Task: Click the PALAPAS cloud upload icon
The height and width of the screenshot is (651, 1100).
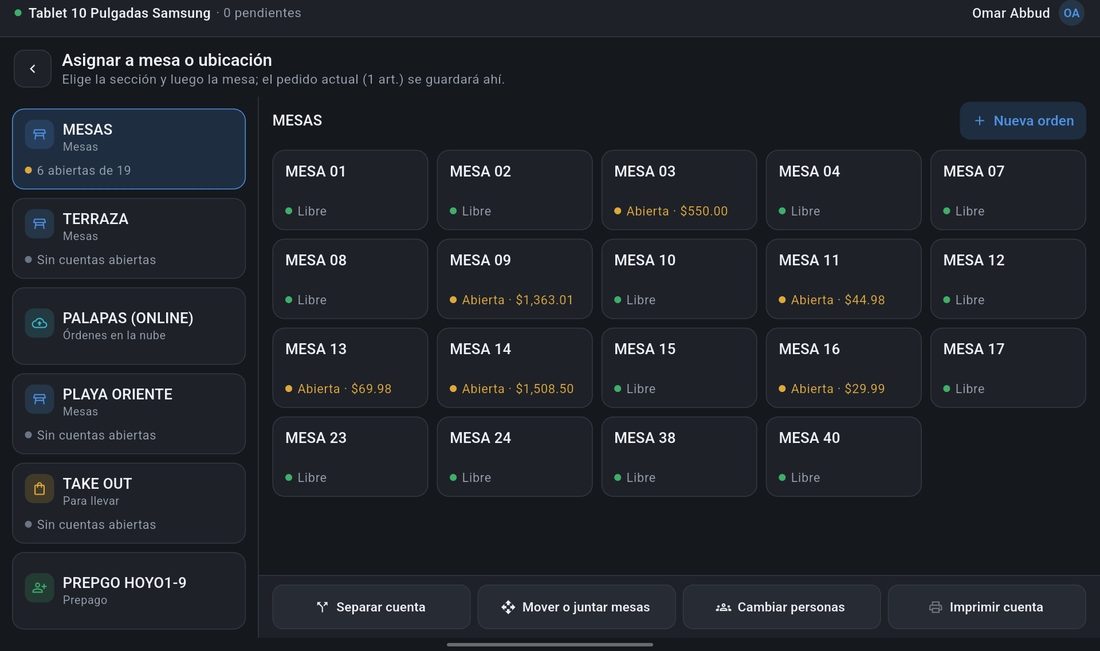Action: pos(39,323)
